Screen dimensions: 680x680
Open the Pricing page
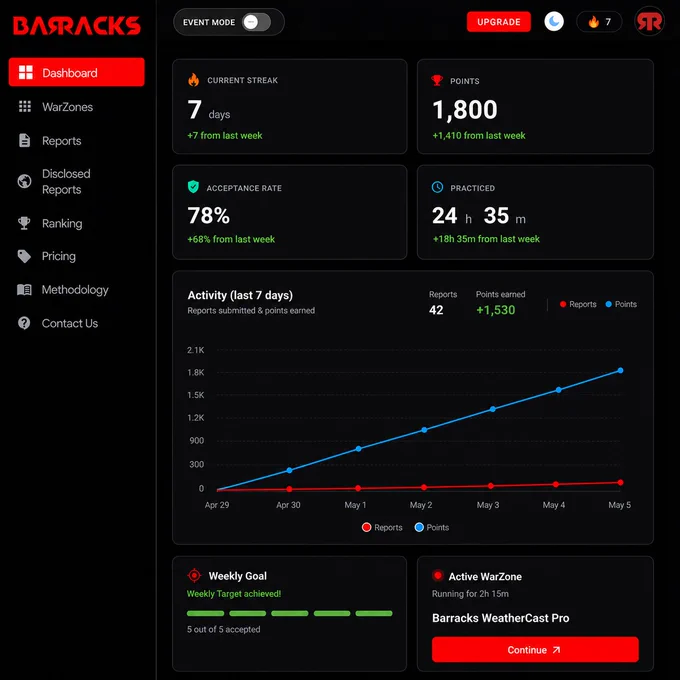tap(59, 256)
